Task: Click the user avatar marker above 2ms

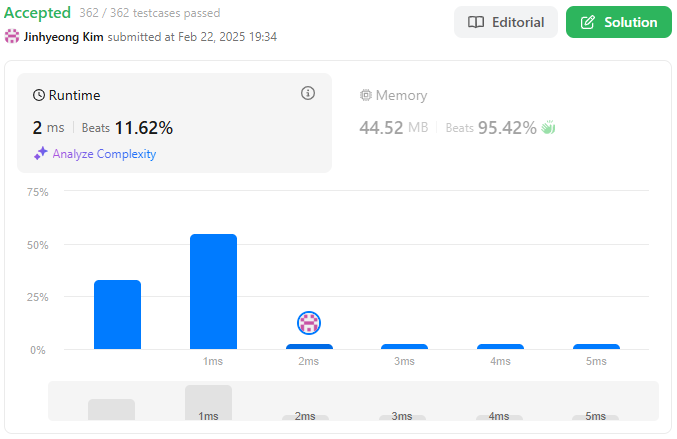Action: tap(309, 322)
